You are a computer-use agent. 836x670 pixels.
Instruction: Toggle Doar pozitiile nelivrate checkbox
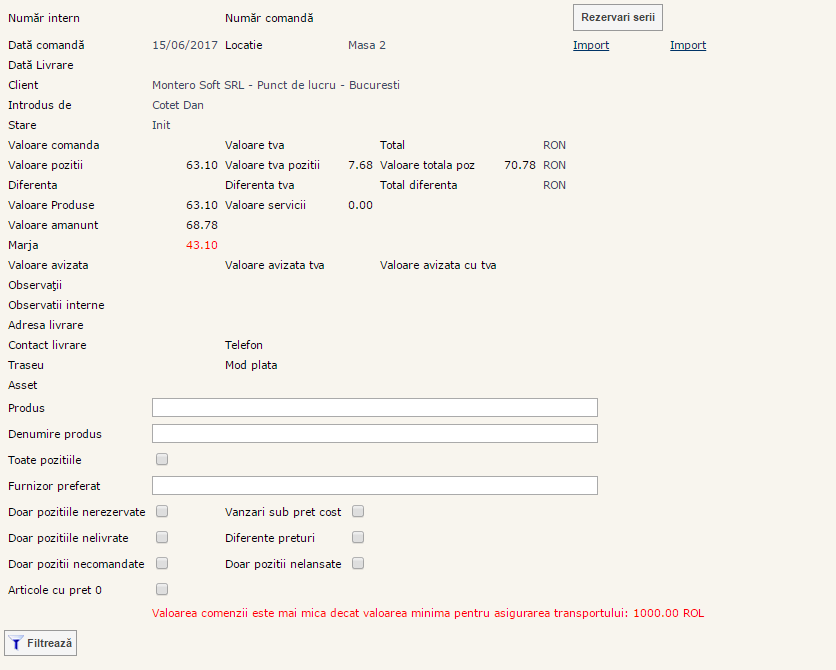(162, 538)
